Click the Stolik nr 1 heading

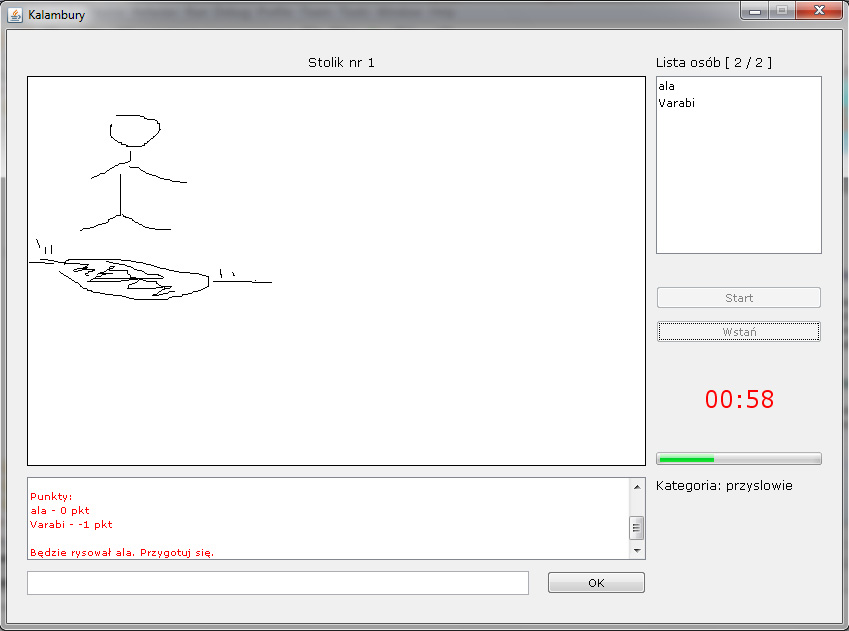point(341,63)
